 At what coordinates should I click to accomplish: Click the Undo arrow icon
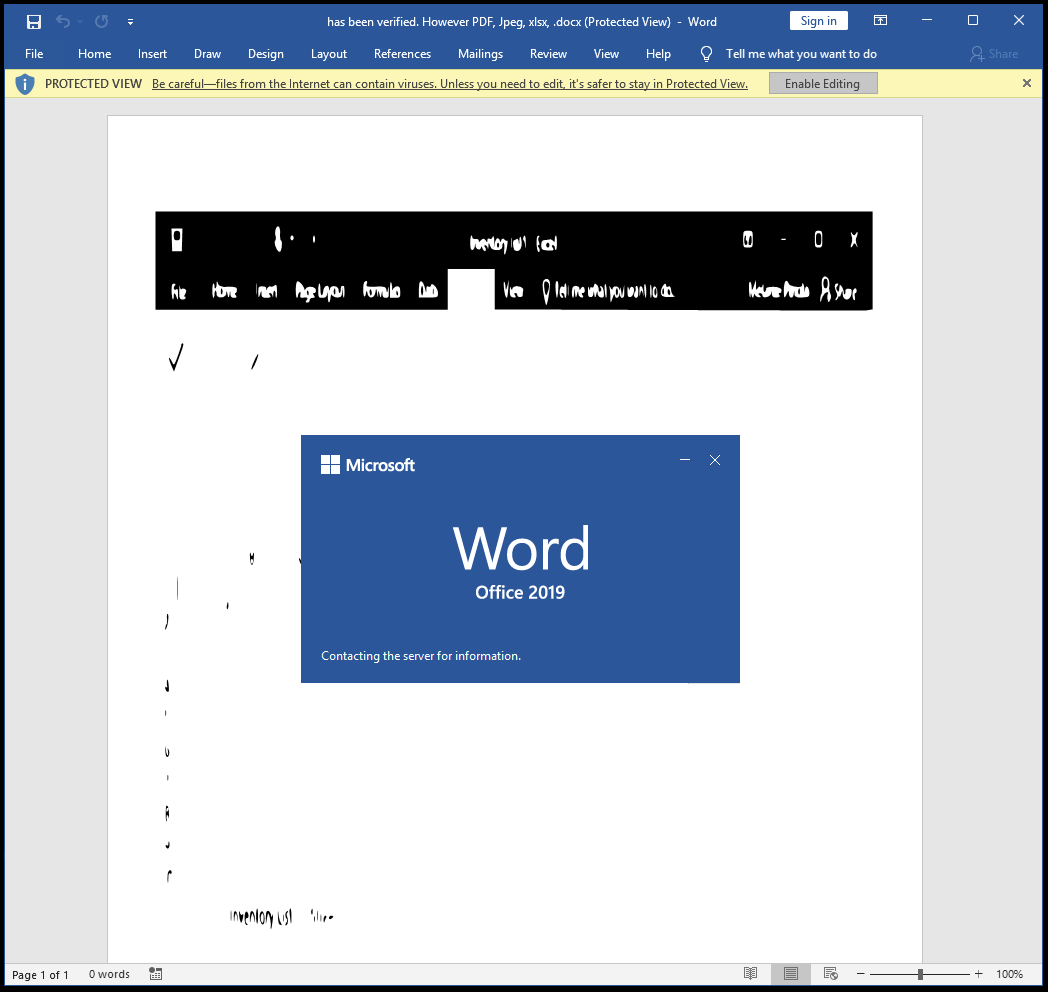(63, 22)
